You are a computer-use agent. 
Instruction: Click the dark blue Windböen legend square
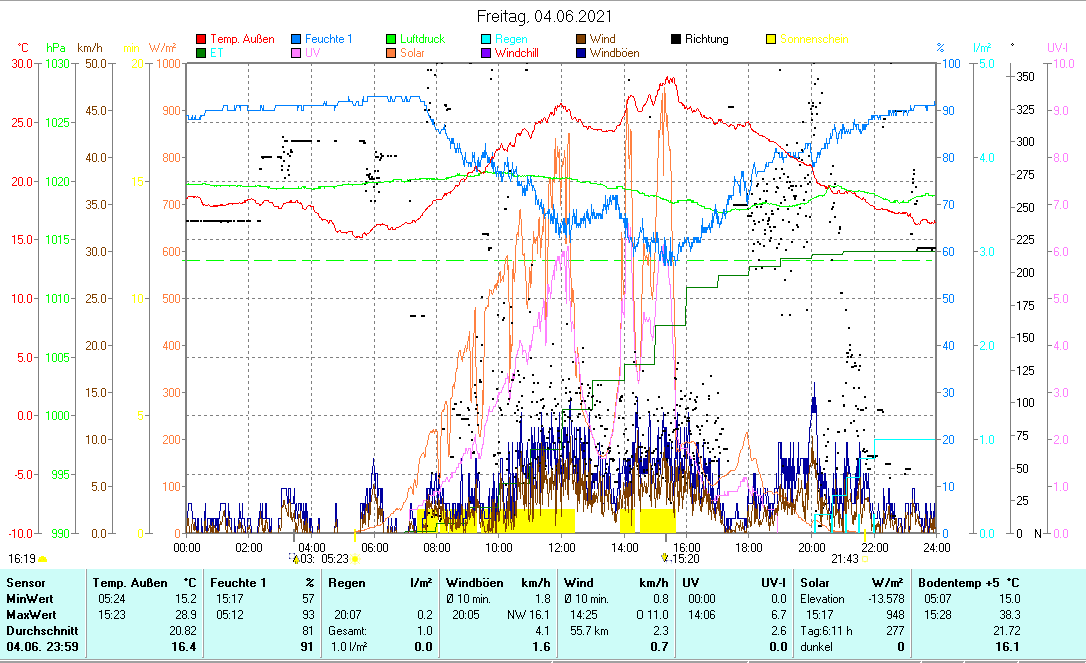click(580, 53)
